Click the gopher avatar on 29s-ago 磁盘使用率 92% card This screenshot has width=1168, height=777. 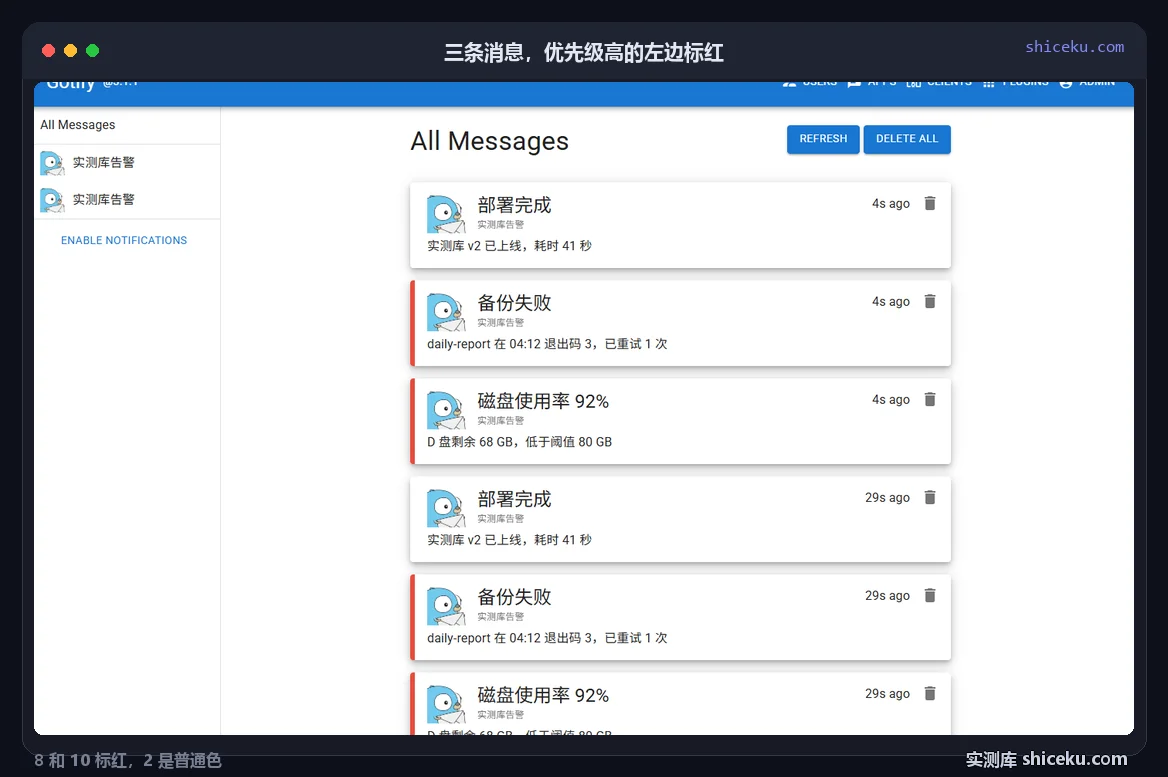pos(445,704)
